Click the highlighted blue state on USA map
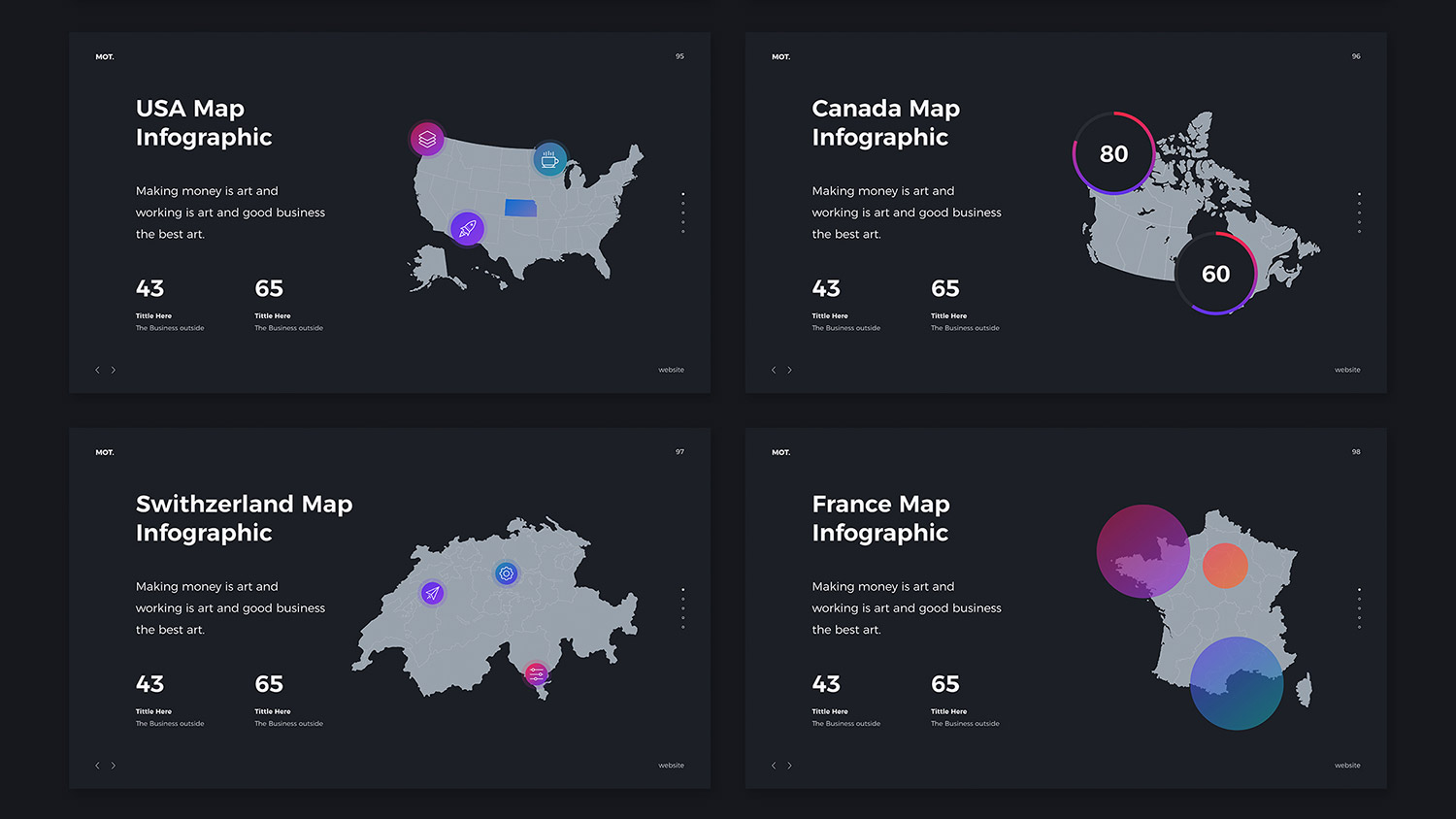This screenshot has height=819, width=1456. coord(521,208)
